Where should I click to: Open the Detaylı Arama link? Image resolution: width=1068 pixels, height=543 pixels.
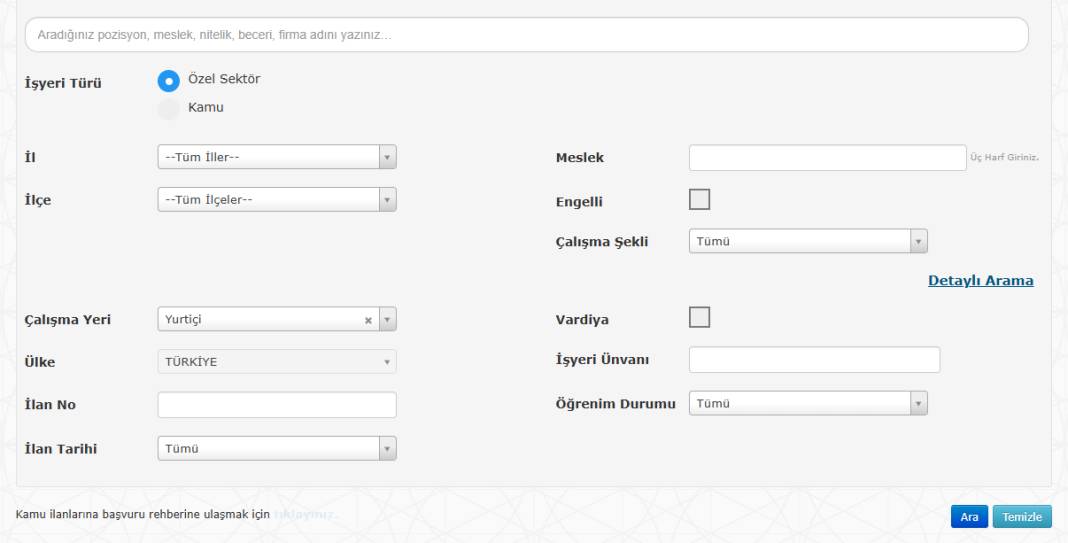pyautogui.click(x=980, y=281)
